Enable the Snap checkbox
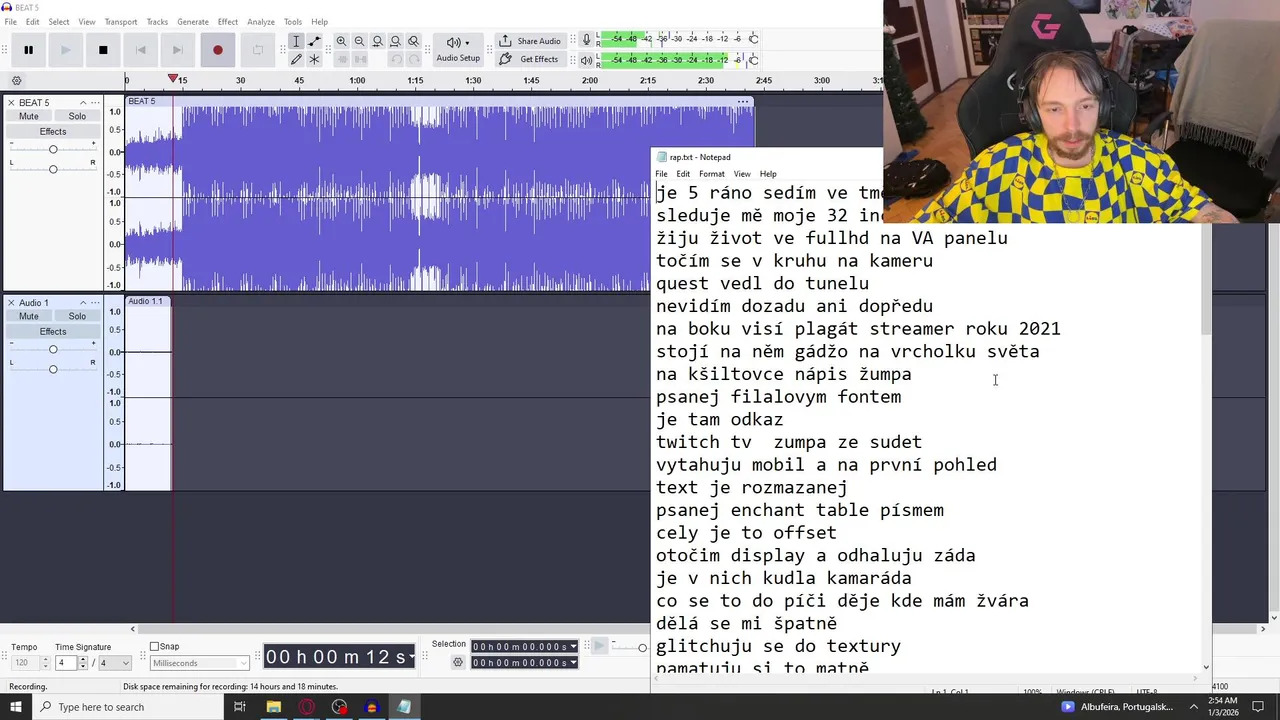 (155, 647)
